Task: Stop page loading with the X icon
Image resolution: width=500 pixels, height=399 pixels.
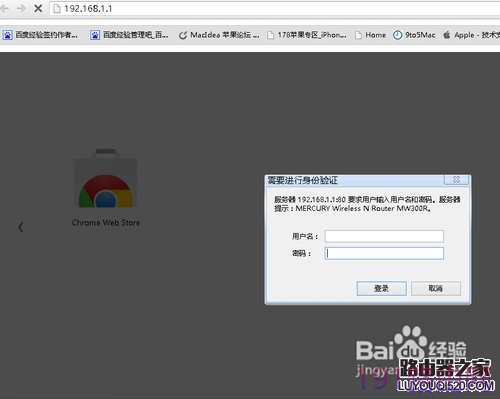Action: point(38,8)
